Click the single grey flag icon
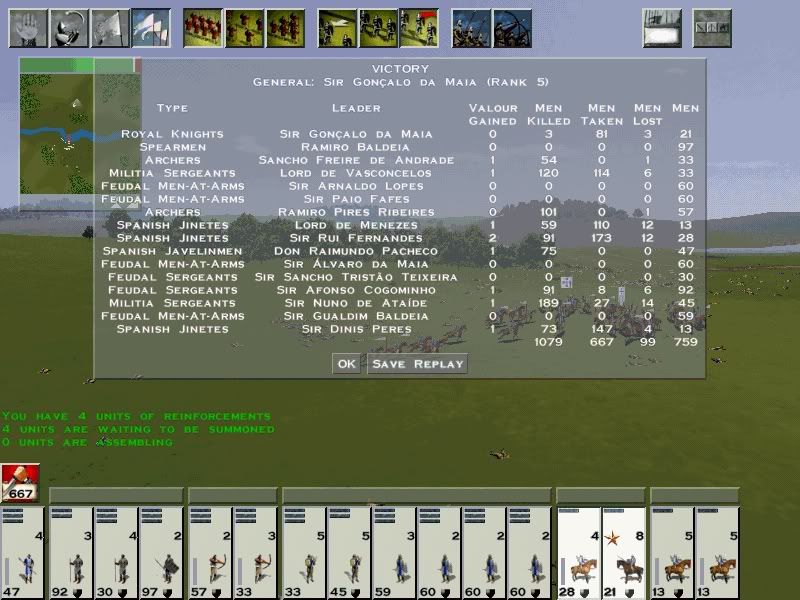800x600 pixels. (110, 29)
